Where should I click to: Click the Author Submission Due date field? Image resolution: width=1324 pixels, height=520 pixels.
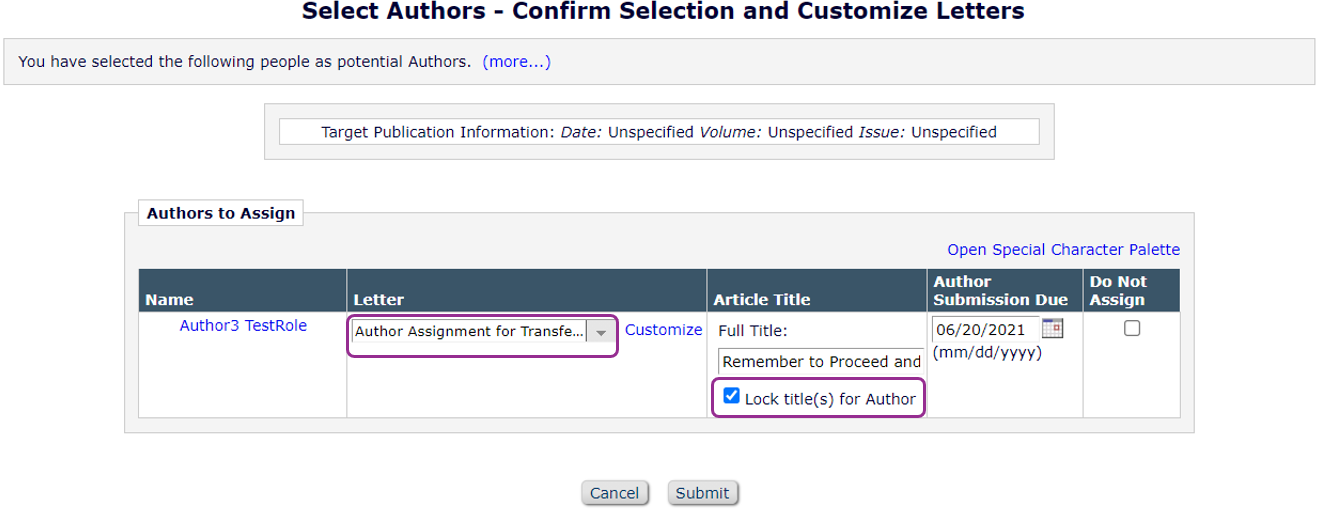click(x=985, y=329)
